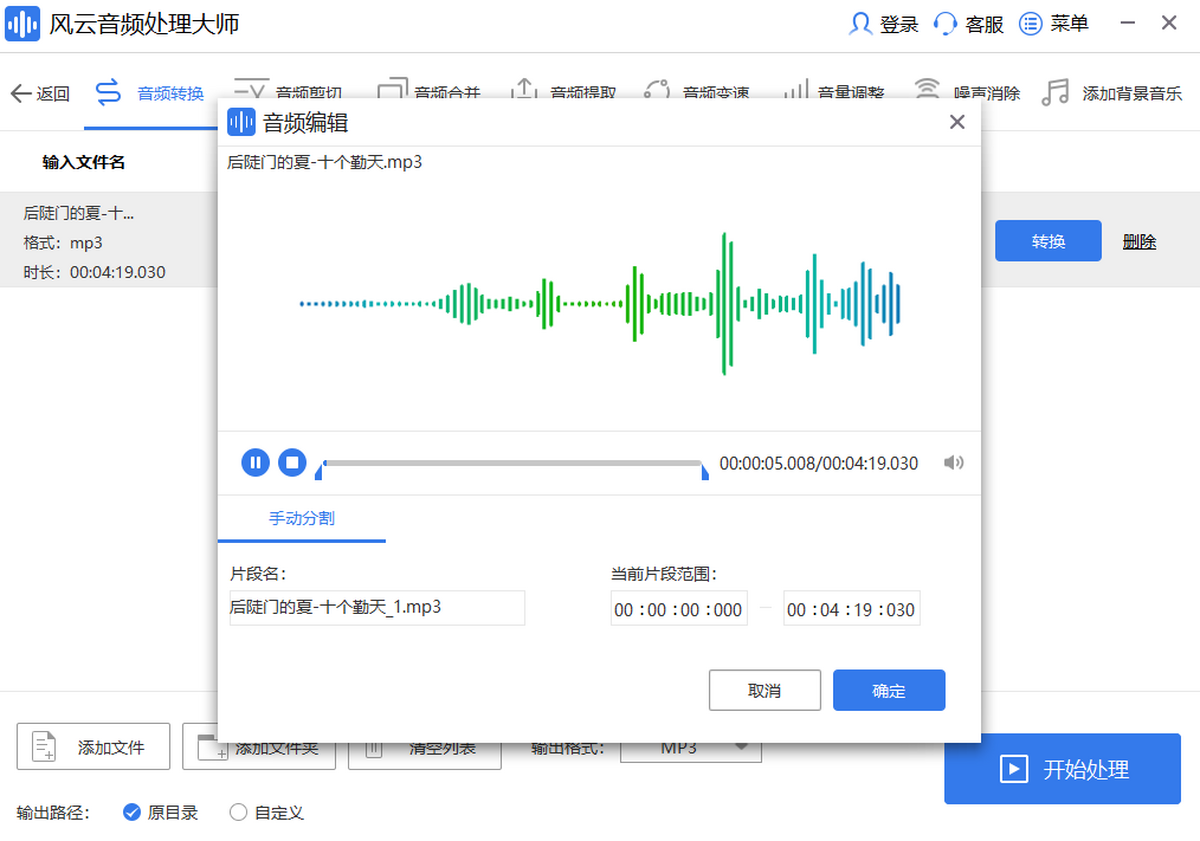This screenshot has height=841, width=1200.
Task: Select 原目录 as output path
Action: (161, 813)
